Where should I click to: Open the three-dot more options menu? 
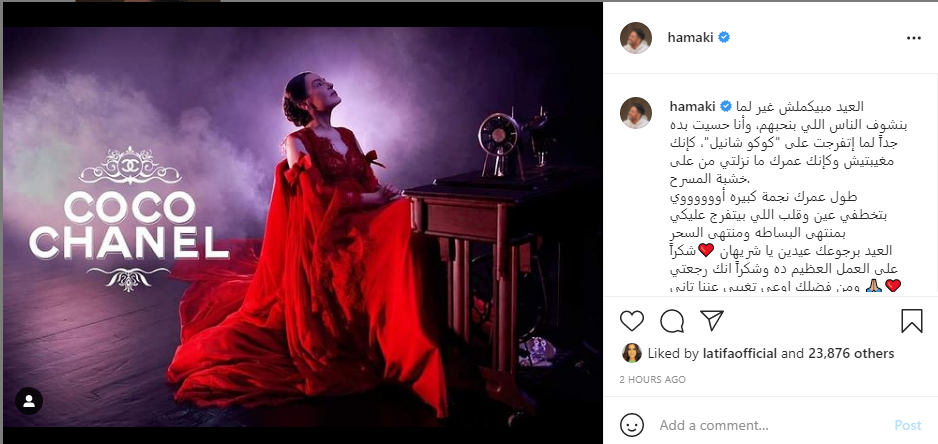click(913, 38)
